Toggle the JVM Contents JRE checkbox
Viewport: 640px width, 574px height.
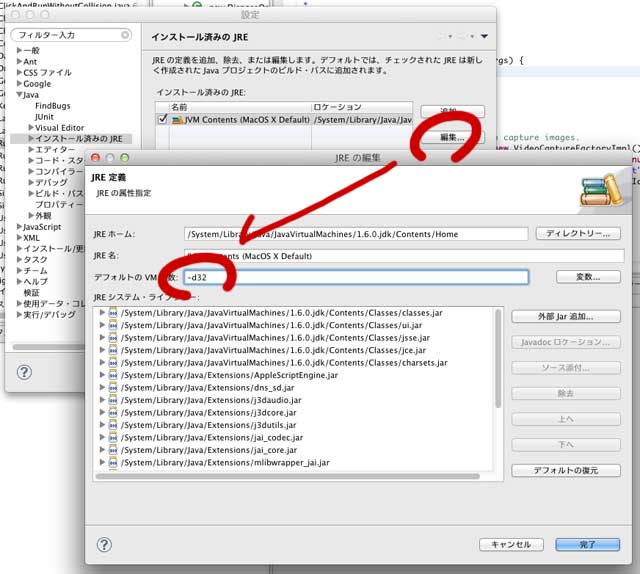pyautogui.click(x=163, y=119)
